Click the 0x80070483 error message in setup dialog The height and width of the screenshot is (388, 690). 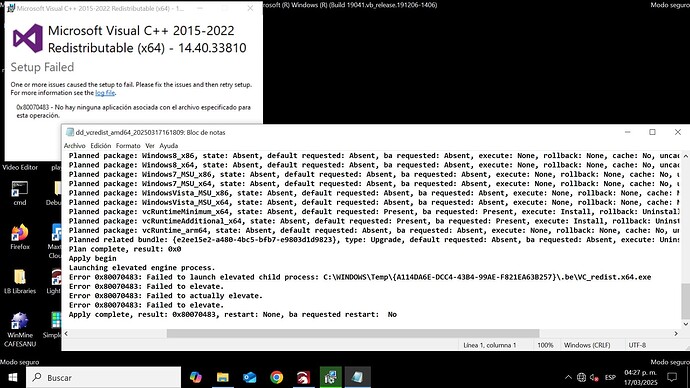point(133,111)
